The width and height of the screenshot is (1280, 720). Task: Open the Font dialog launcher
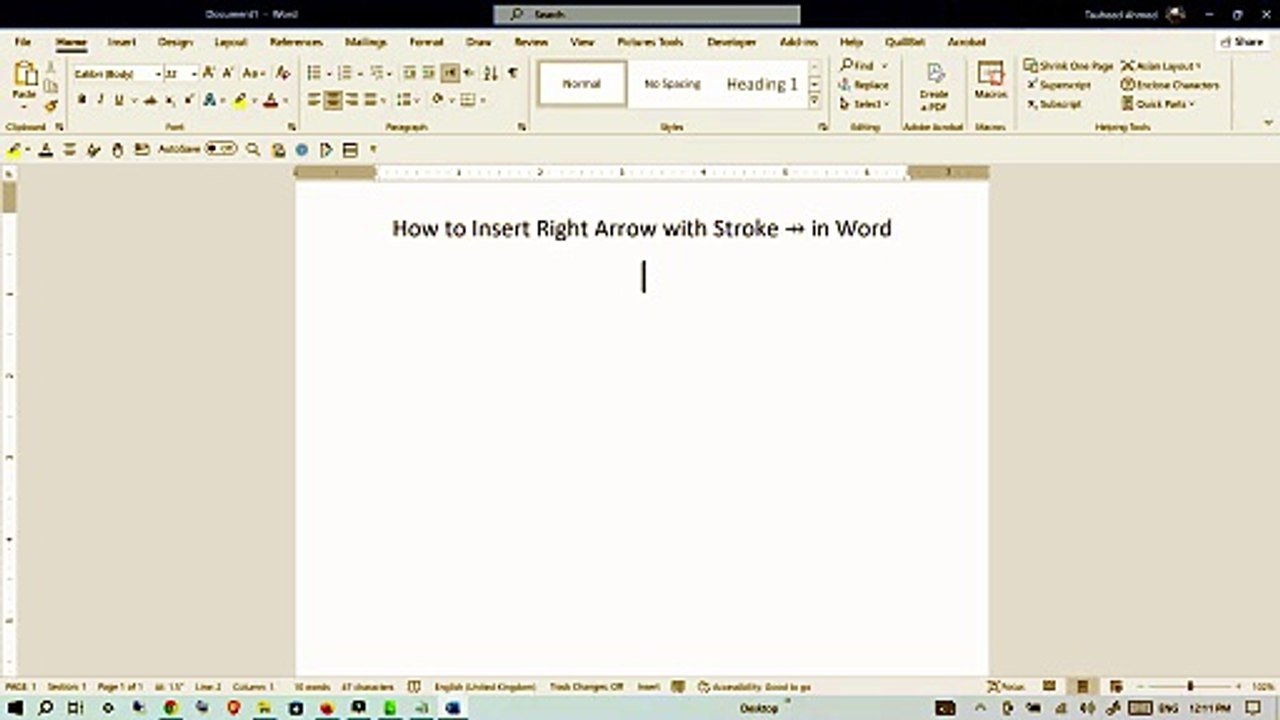click(x=292, y=127)
